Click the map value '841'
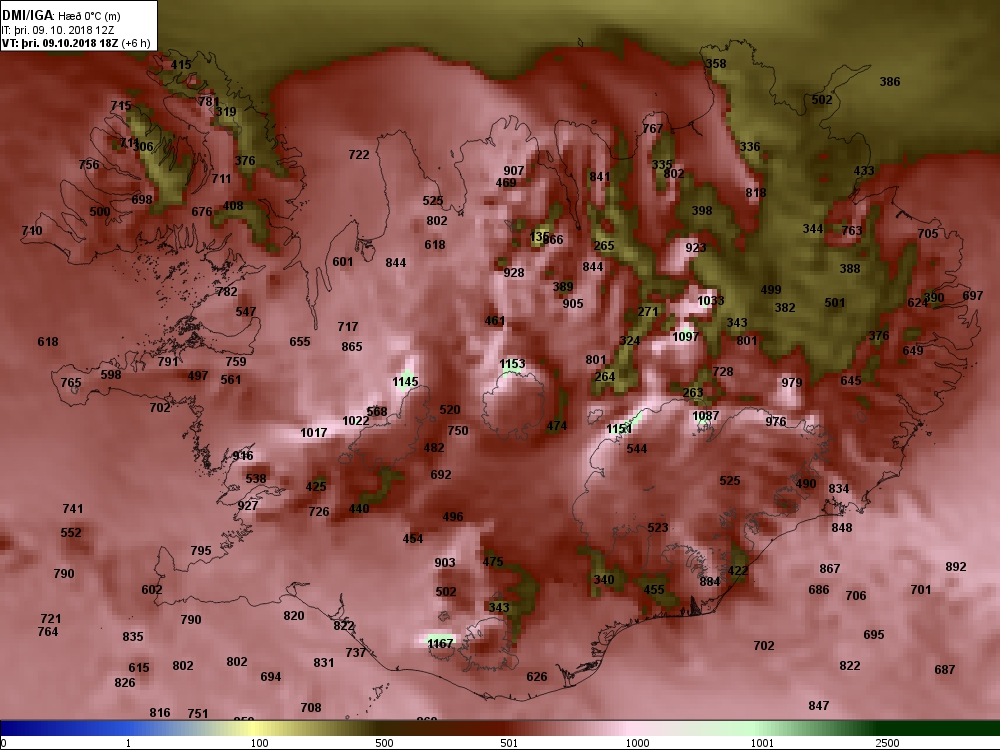The width and height of the screenshot is (1000, 750). click(x=599, y=177)
